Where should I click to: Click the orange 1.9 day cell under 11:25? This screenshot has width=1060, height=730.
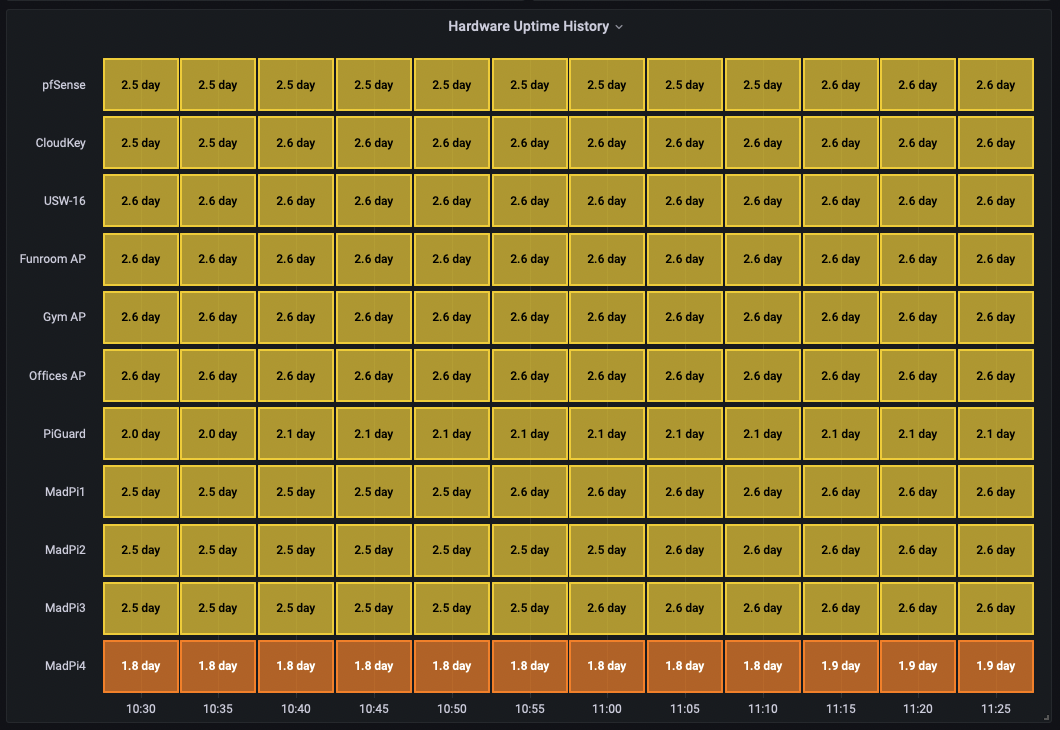click(x=995, y=665)
